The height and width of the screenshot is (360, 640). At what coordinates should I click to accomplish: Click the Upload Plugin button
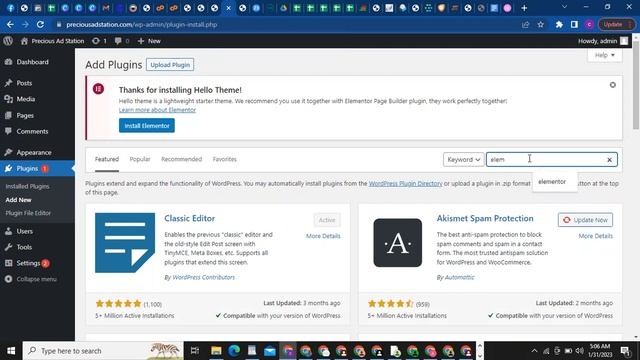(170, 65)
